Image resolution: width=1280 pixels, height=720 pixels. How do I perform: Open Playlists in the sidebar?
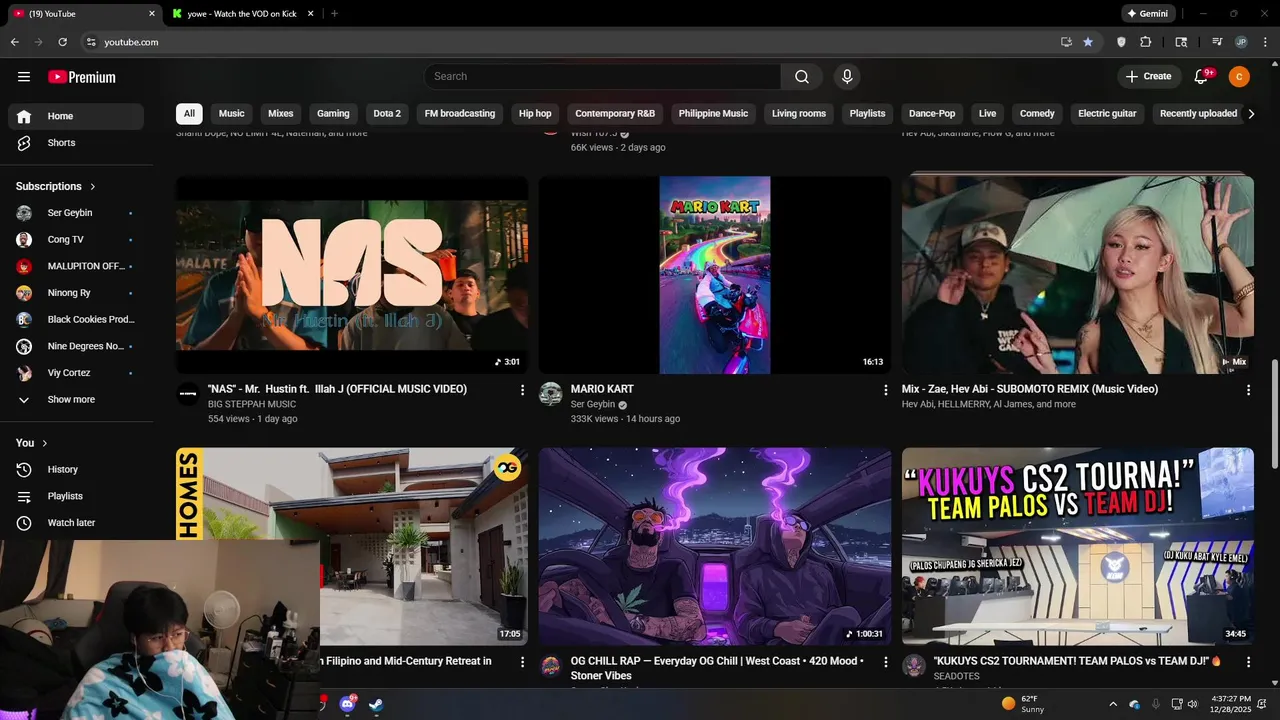click(76, 496)
